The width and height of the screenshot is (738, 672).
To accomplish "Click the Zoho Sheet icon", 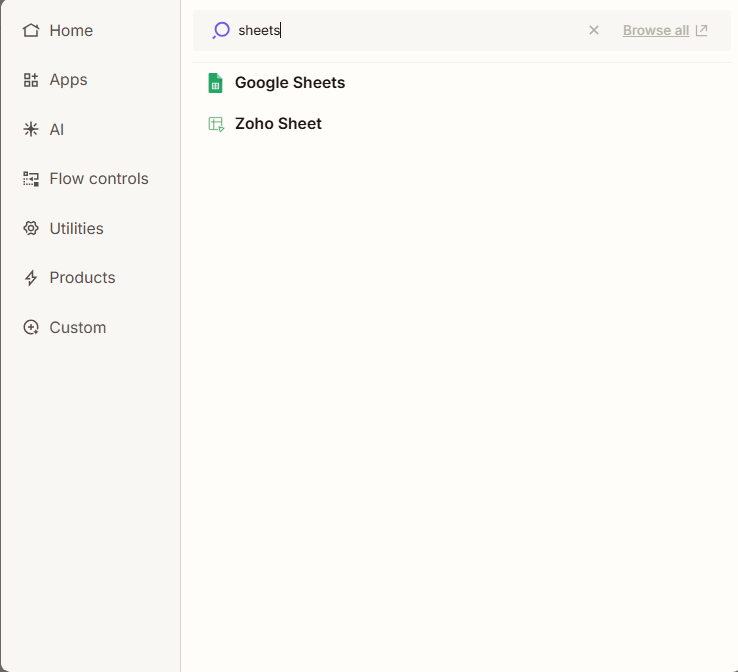I will (216, 124).
